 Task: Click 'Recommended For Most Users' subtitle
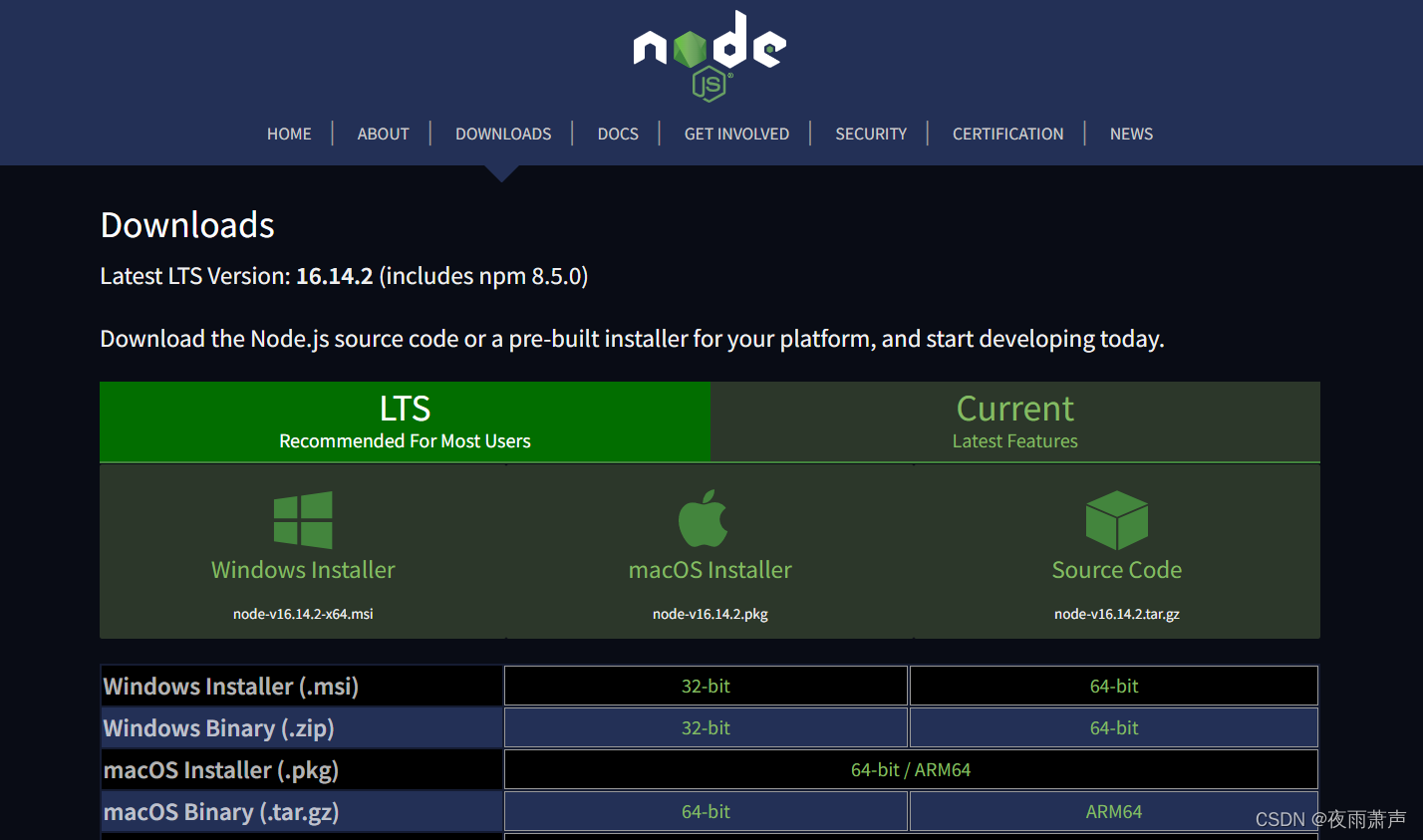pos(405,441)
